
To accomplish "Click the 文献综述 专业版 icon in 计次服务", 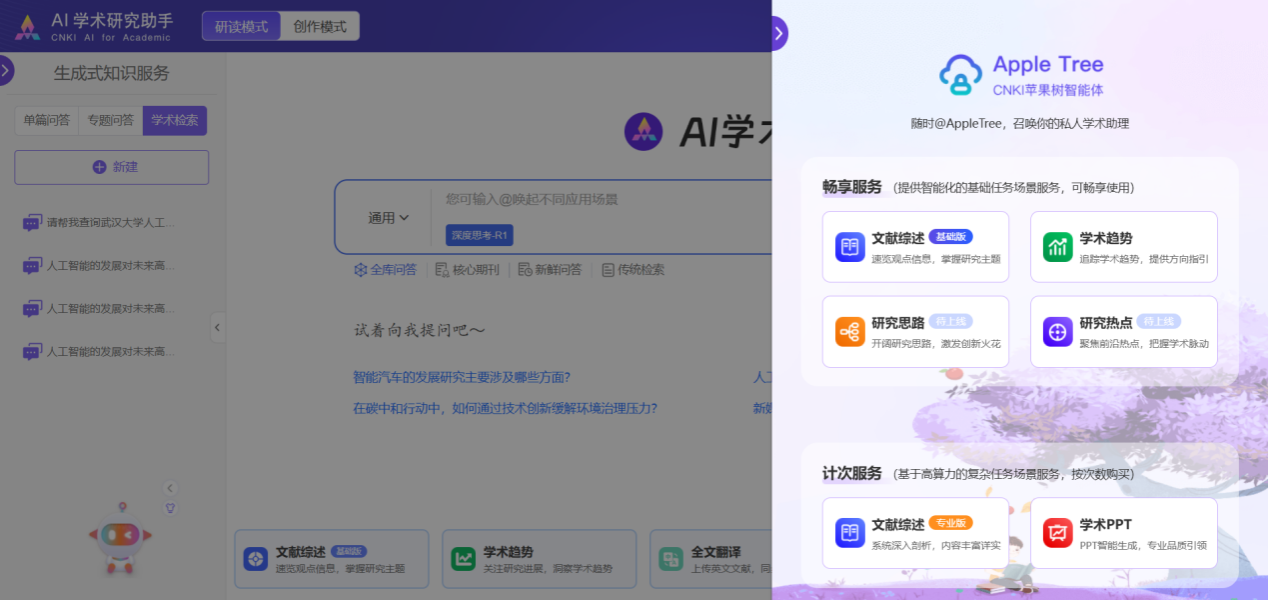I will coord(850,533).
